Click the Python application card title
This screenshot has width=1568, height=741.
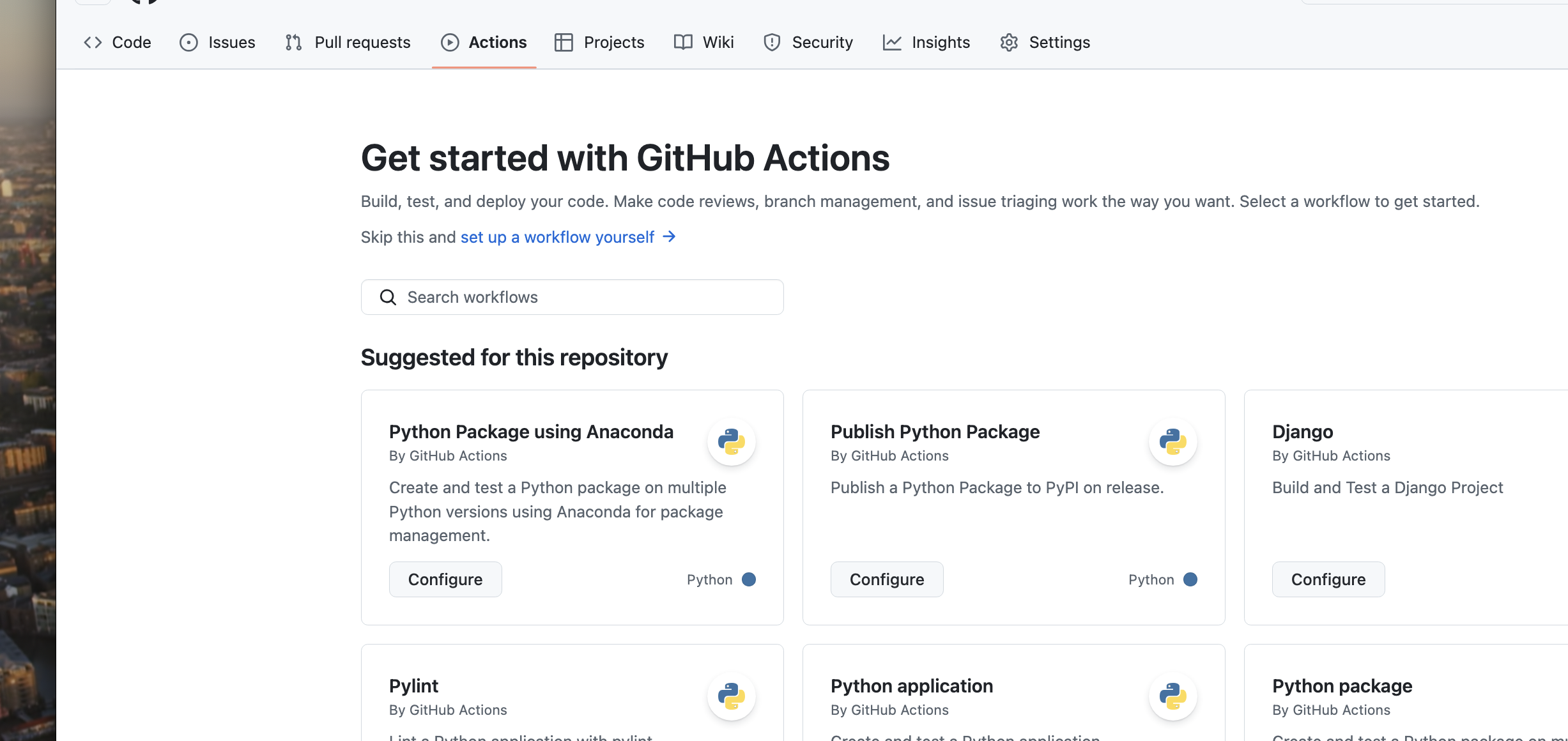[912, 686]
